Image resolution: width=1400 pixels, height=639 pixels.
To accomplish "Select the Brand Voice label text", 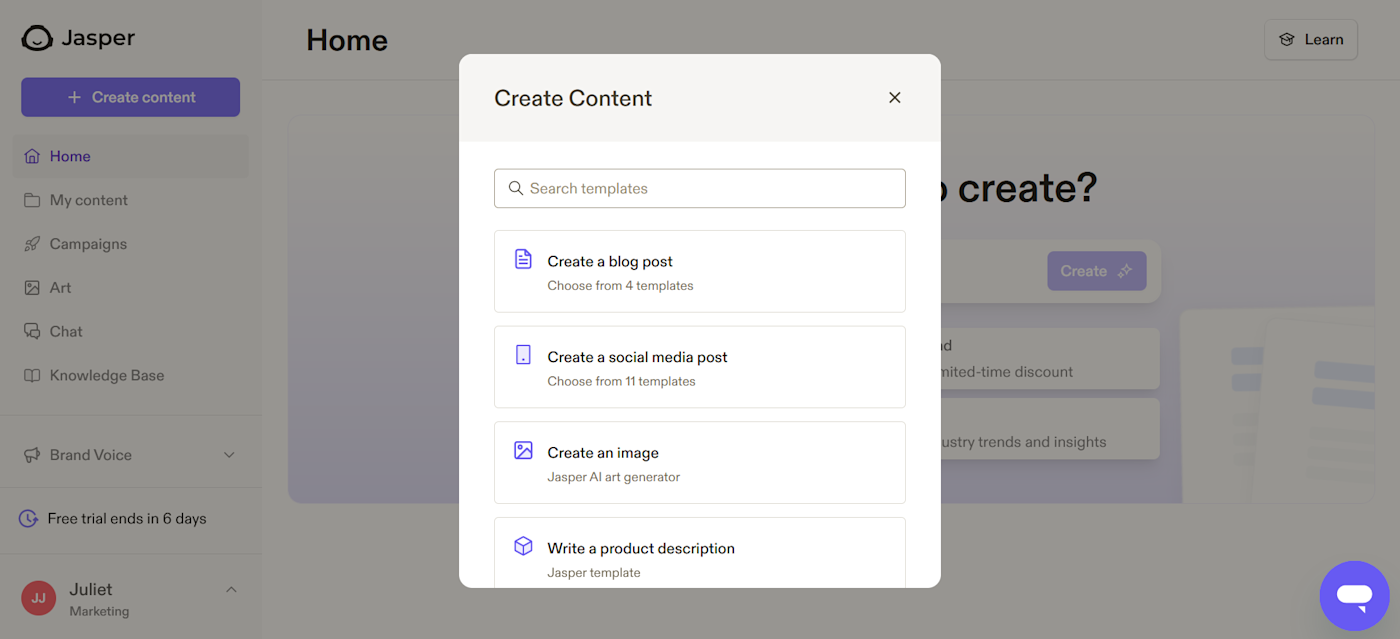I will point(91,455).
